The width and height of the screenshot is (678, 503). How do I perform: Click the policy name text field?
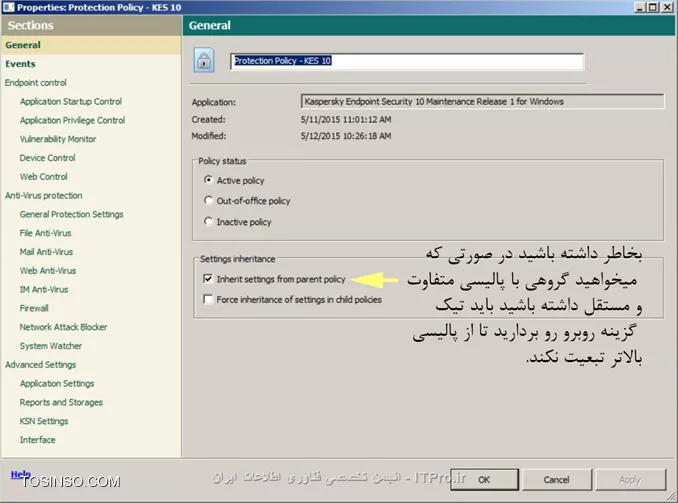pyautogui.click(x=407, y=61)
